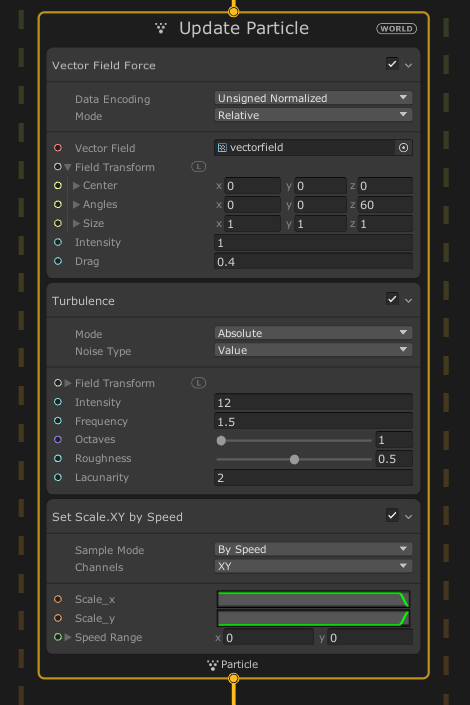Viewport: 470px width, 705px height.
Task: Click the Size input port
Action: (58, 223)
